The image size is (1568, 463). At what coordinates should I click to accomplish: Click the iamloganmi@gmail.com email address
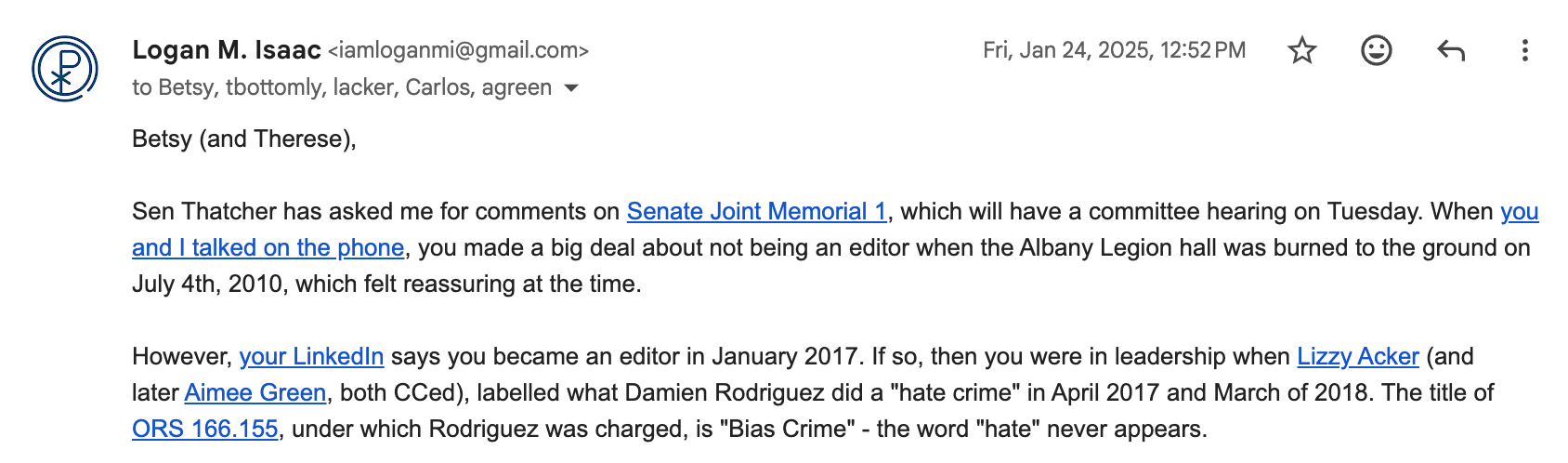point(459,51)
